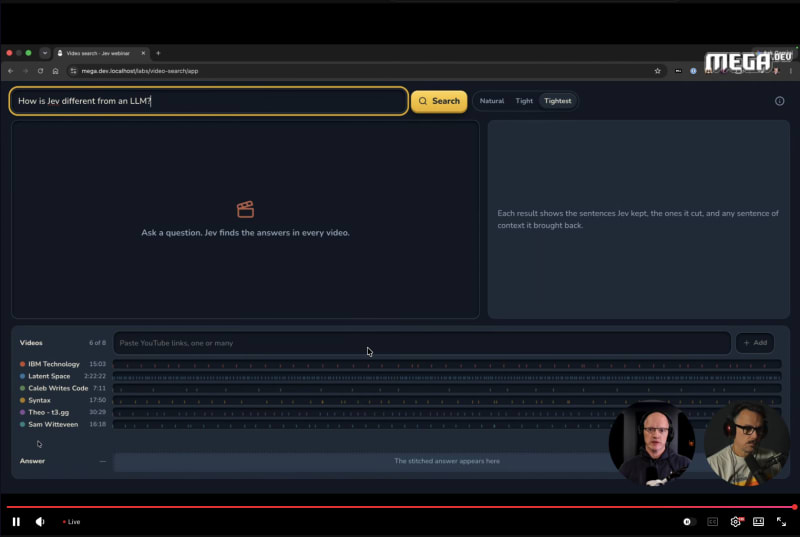Select the Tight trim mode
Screen dimensions: 800x537
[x=524, y=101]
